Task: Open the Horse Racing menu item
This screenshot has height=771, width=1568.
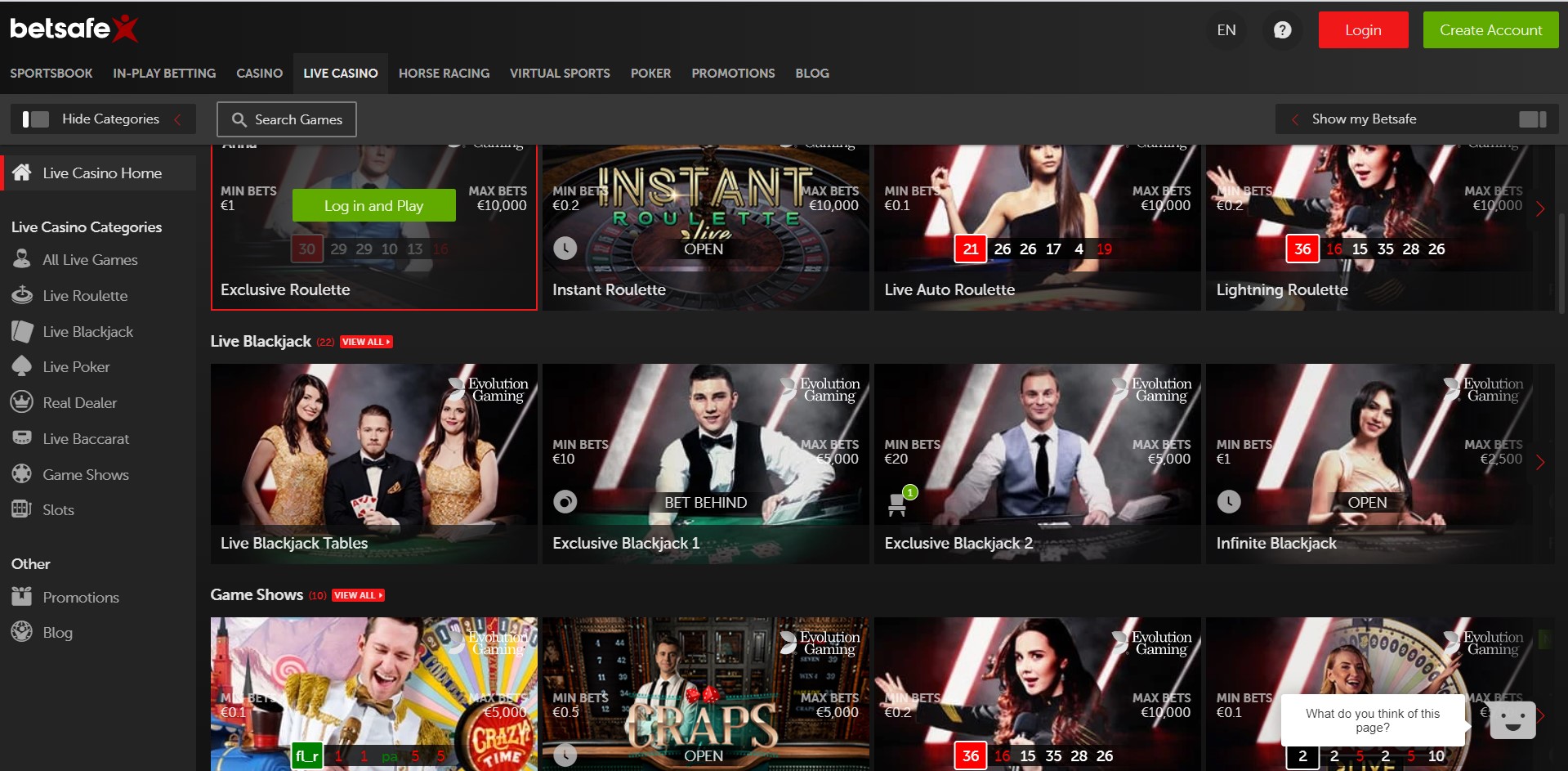Action: (x=444, y=74)
